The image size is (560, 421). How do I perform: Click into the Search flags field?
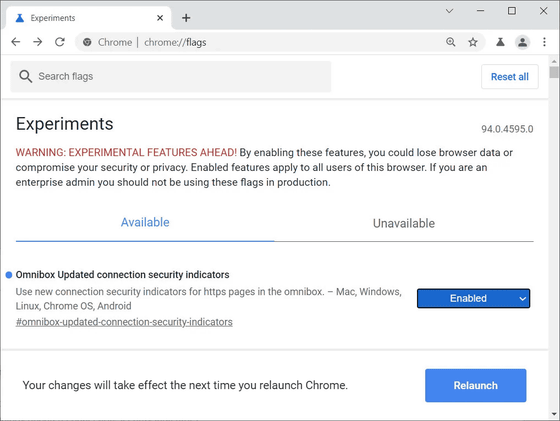coord(171,76)
